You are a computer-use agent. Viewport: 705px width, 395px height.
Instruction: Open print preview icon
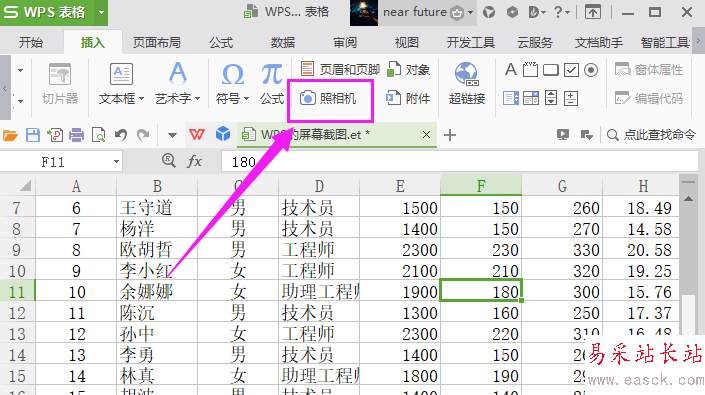pos(98,135)
